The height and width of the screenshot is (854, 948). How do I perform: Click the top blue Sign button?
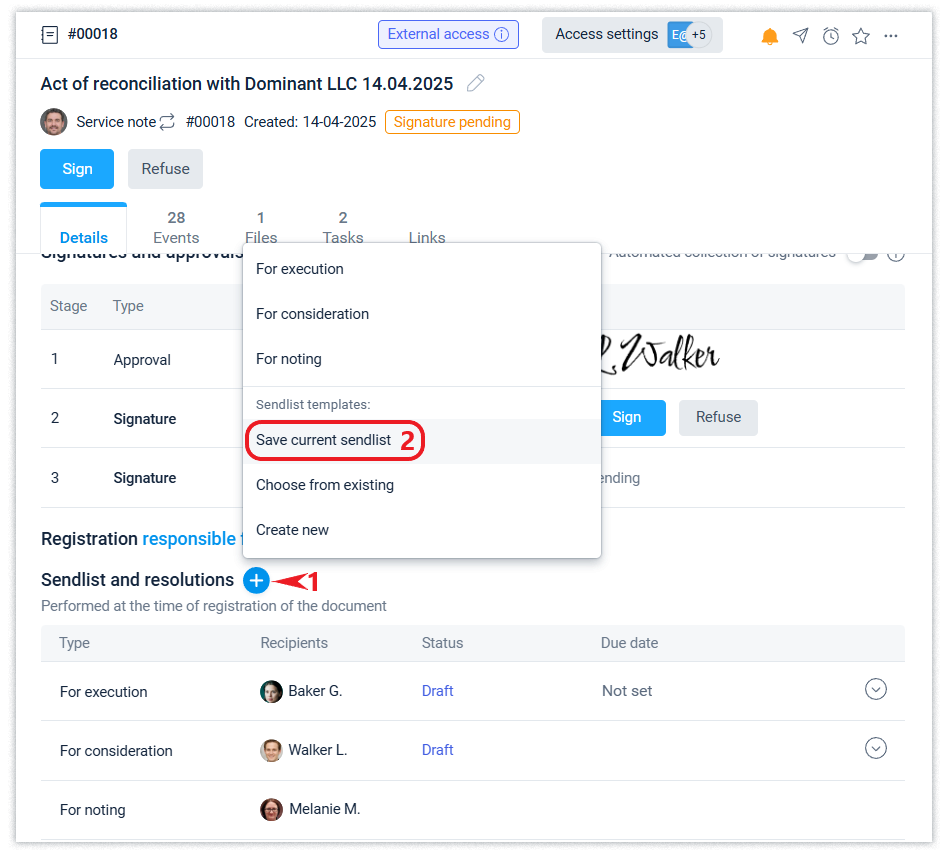[x=77, y=169]
